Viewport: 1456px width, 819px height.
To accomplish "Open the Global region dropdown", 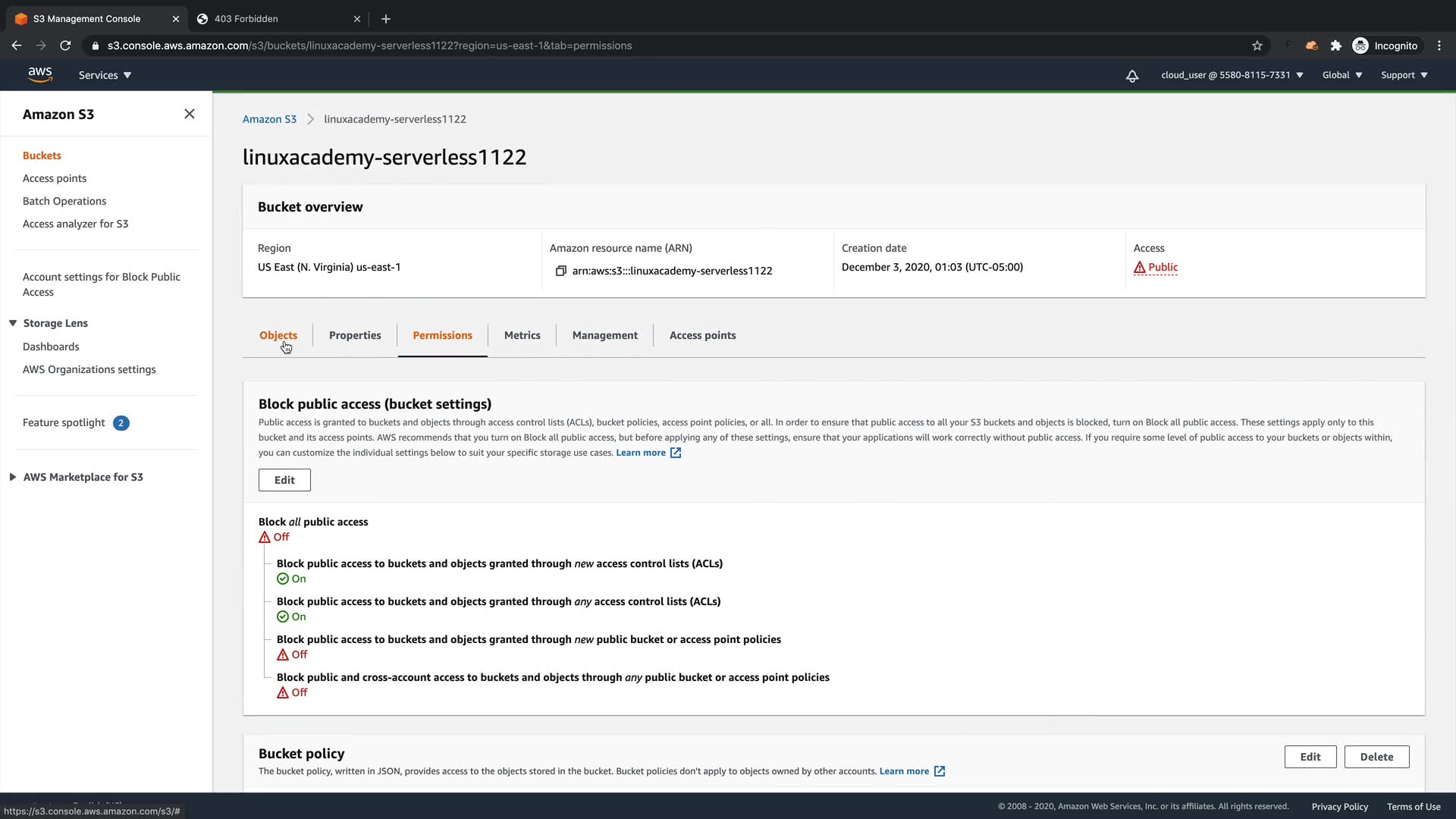I will (1341, 75).
